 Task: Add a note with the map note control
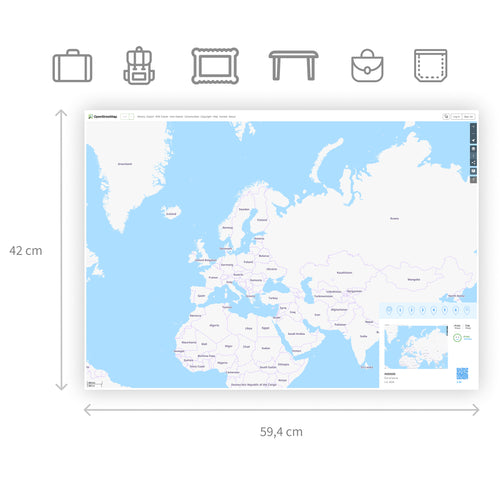coord(473,171)
